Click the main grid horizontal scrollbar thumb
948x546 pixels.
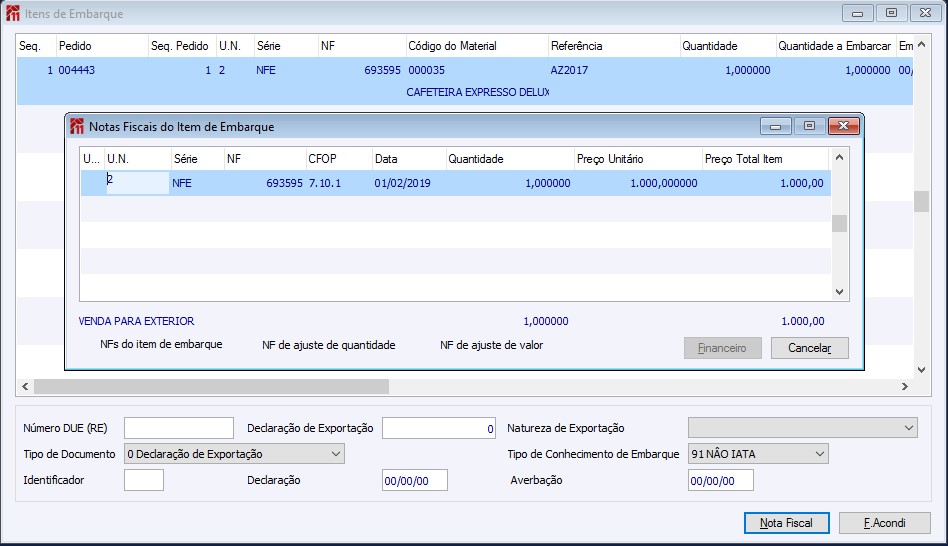212,386
